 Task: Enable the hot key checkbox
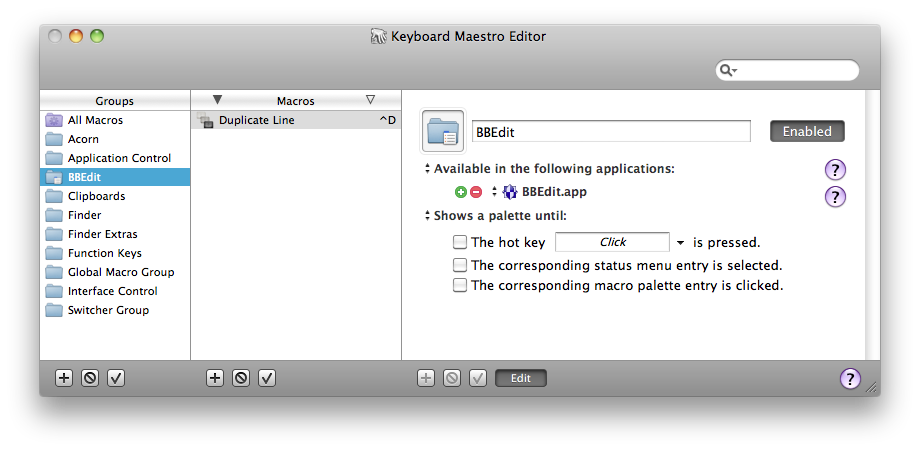(x=460, y=242)
